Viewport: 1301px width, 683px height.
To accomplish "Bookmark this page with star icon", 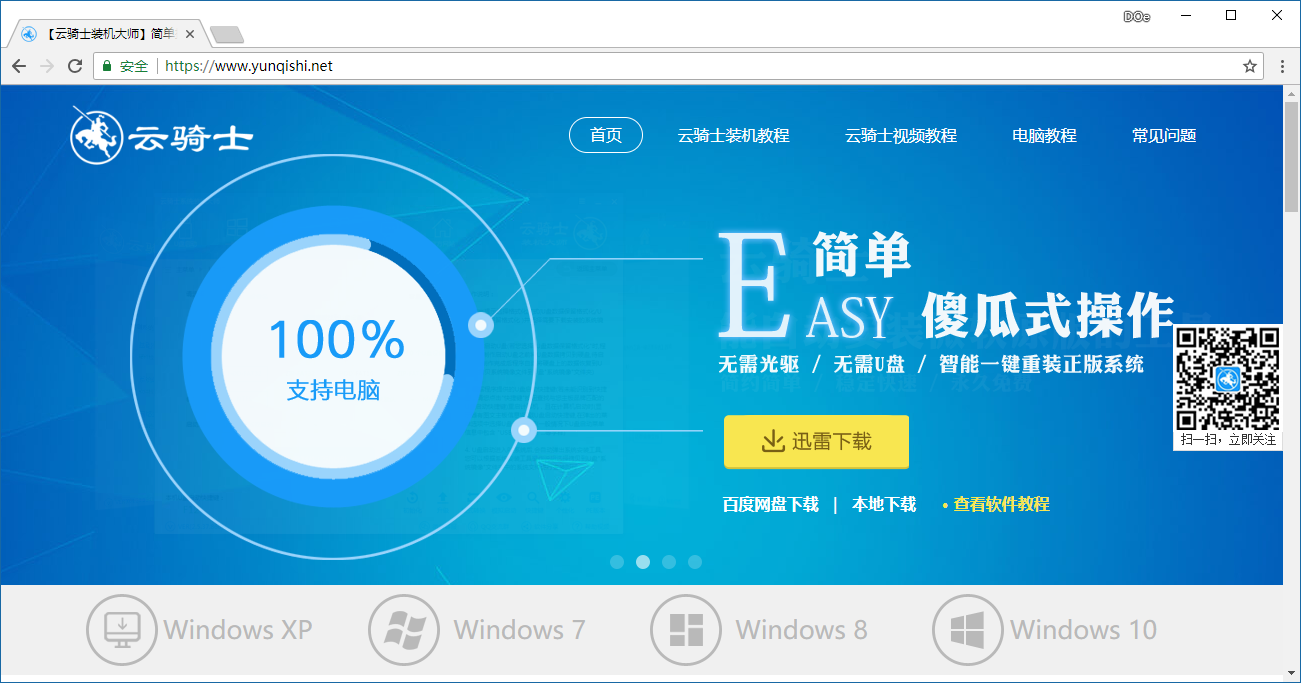I will 1249,66.
